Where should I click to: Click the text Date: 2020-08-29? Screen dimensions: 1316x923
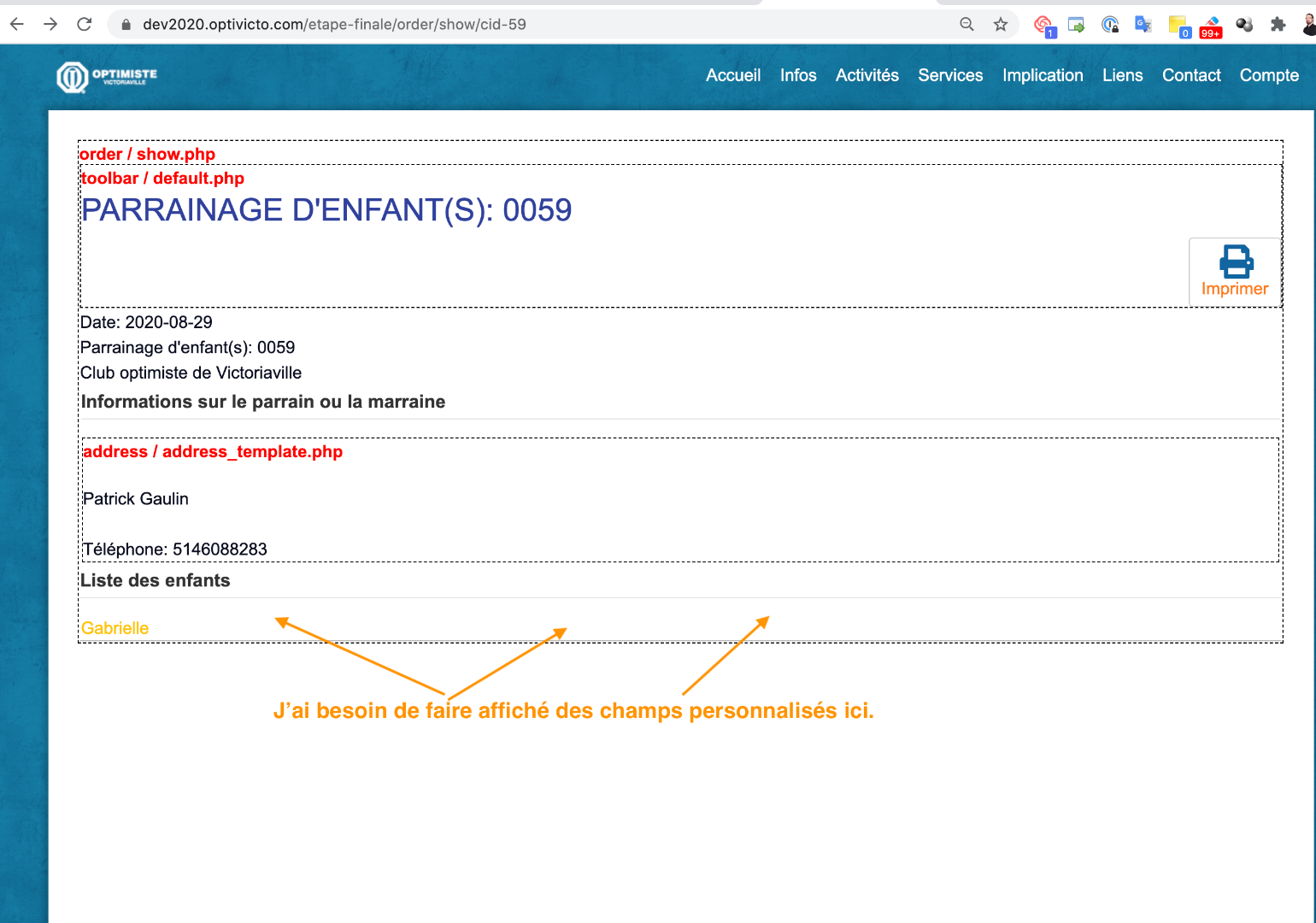click(x=146, y=322)
